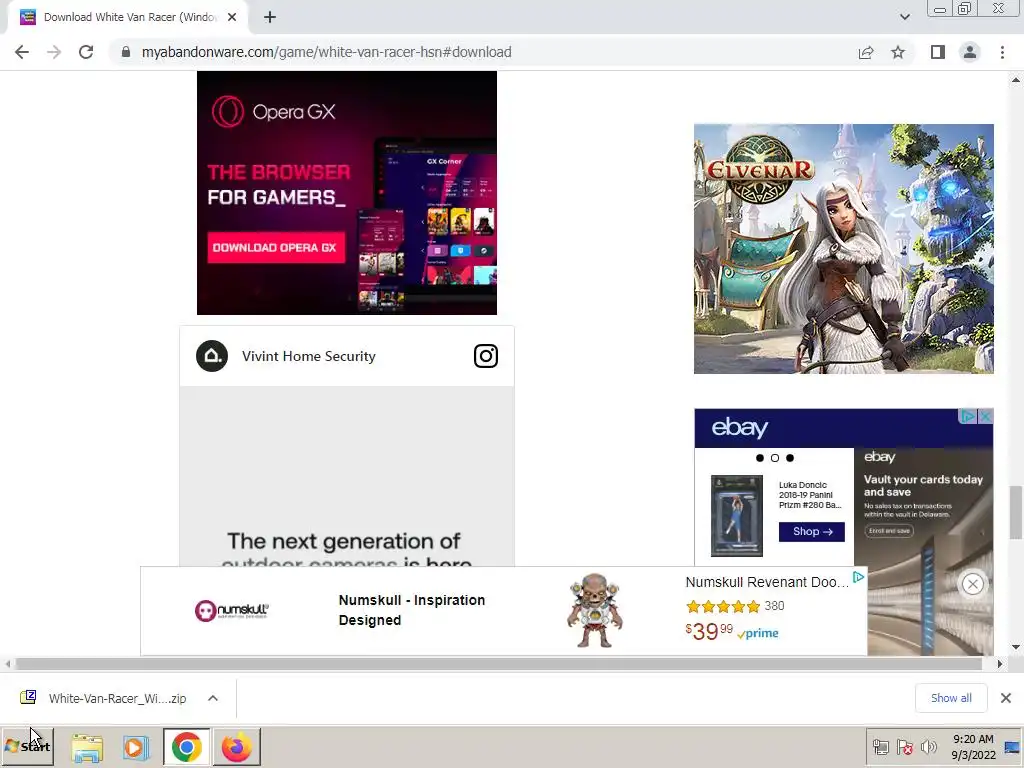Select the third carousel dot in eBay ad
Image resolution: width=1024 pixels, height=768 pixels.
(x=790, y=458)
